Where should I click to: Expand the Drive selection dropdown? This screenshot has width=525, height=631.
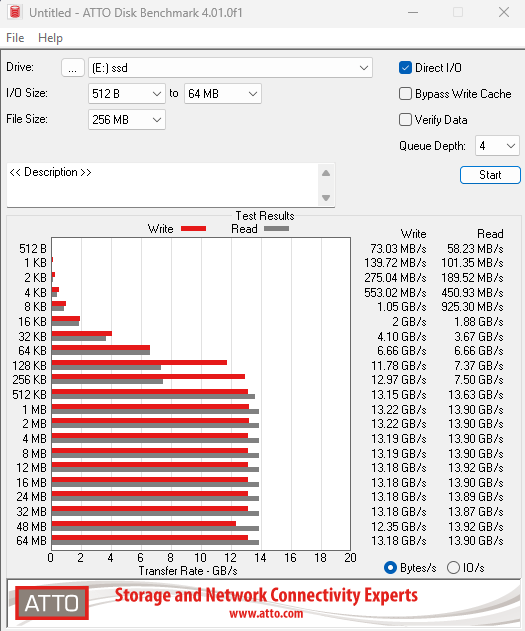(230, 68)
